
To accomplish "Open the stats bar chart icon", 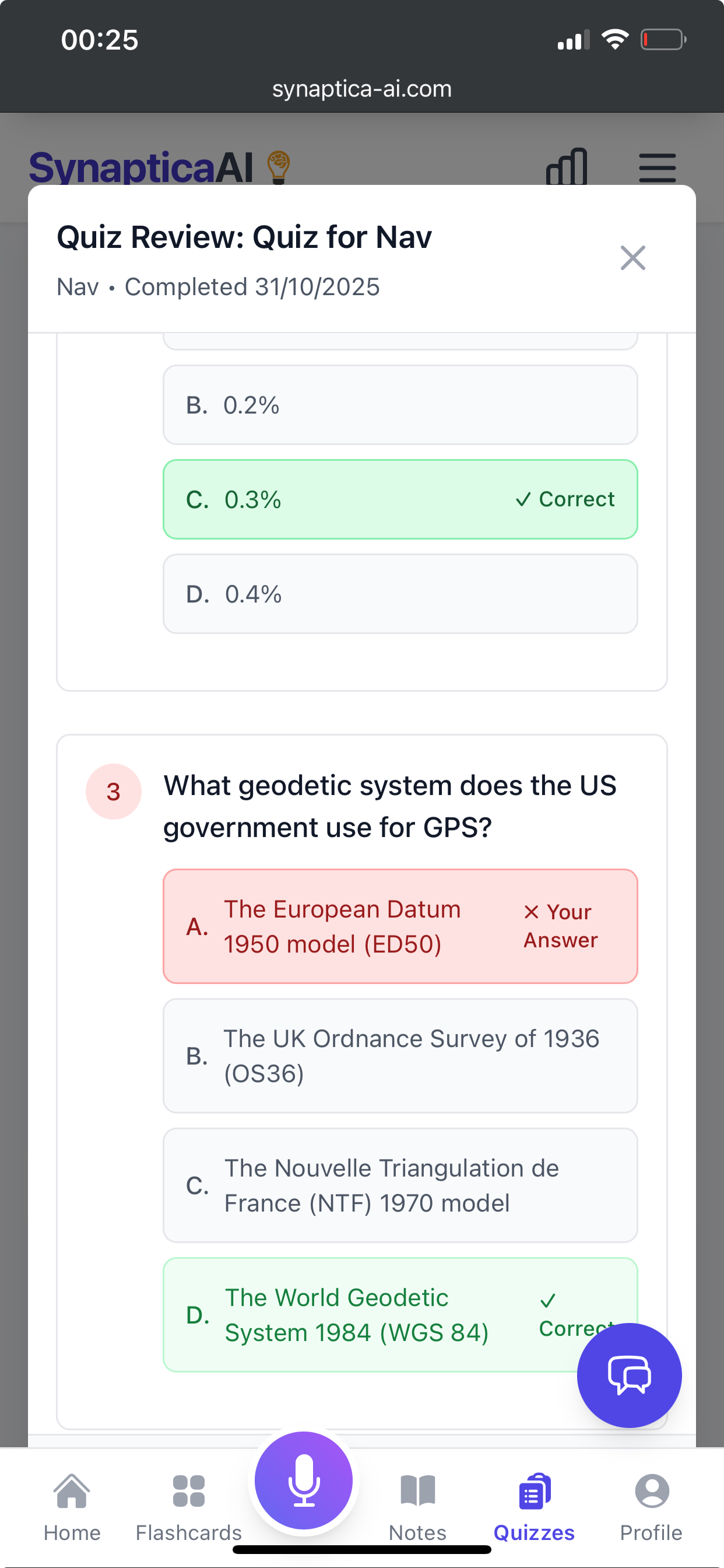I will coord(567,168).
